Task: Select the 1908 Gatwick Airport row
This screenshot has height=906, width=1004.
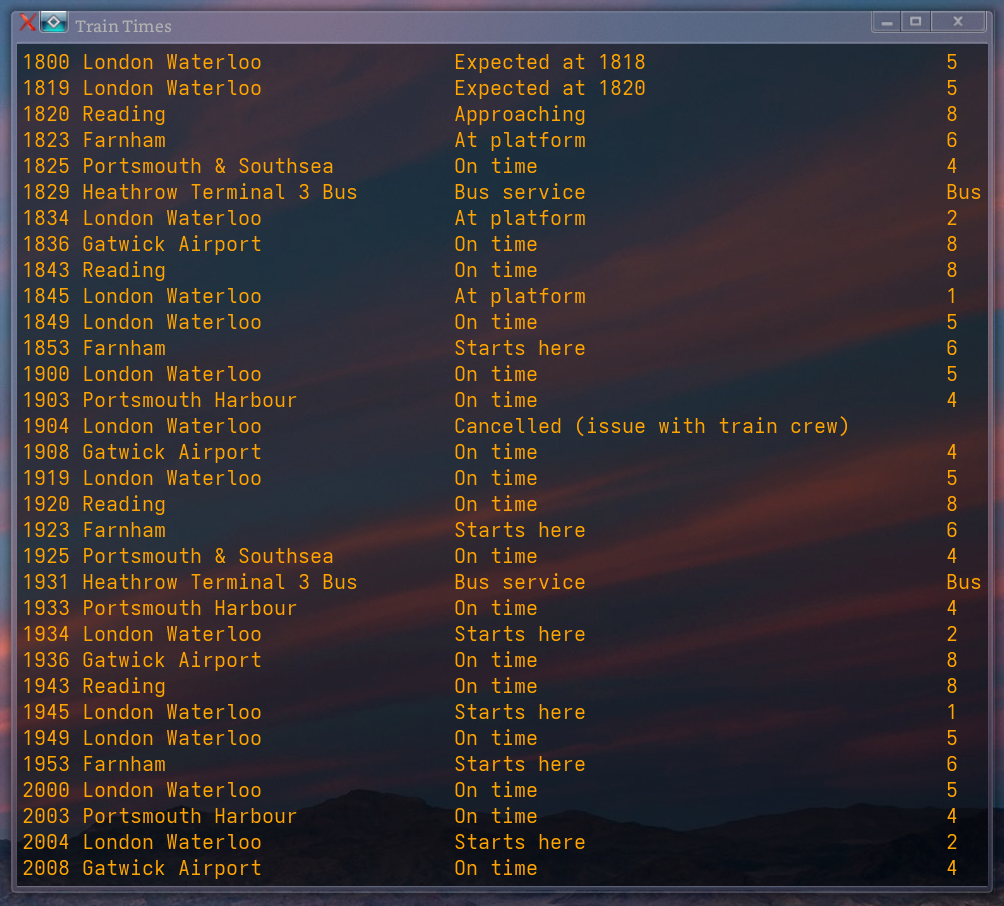Action: (502, 452)
